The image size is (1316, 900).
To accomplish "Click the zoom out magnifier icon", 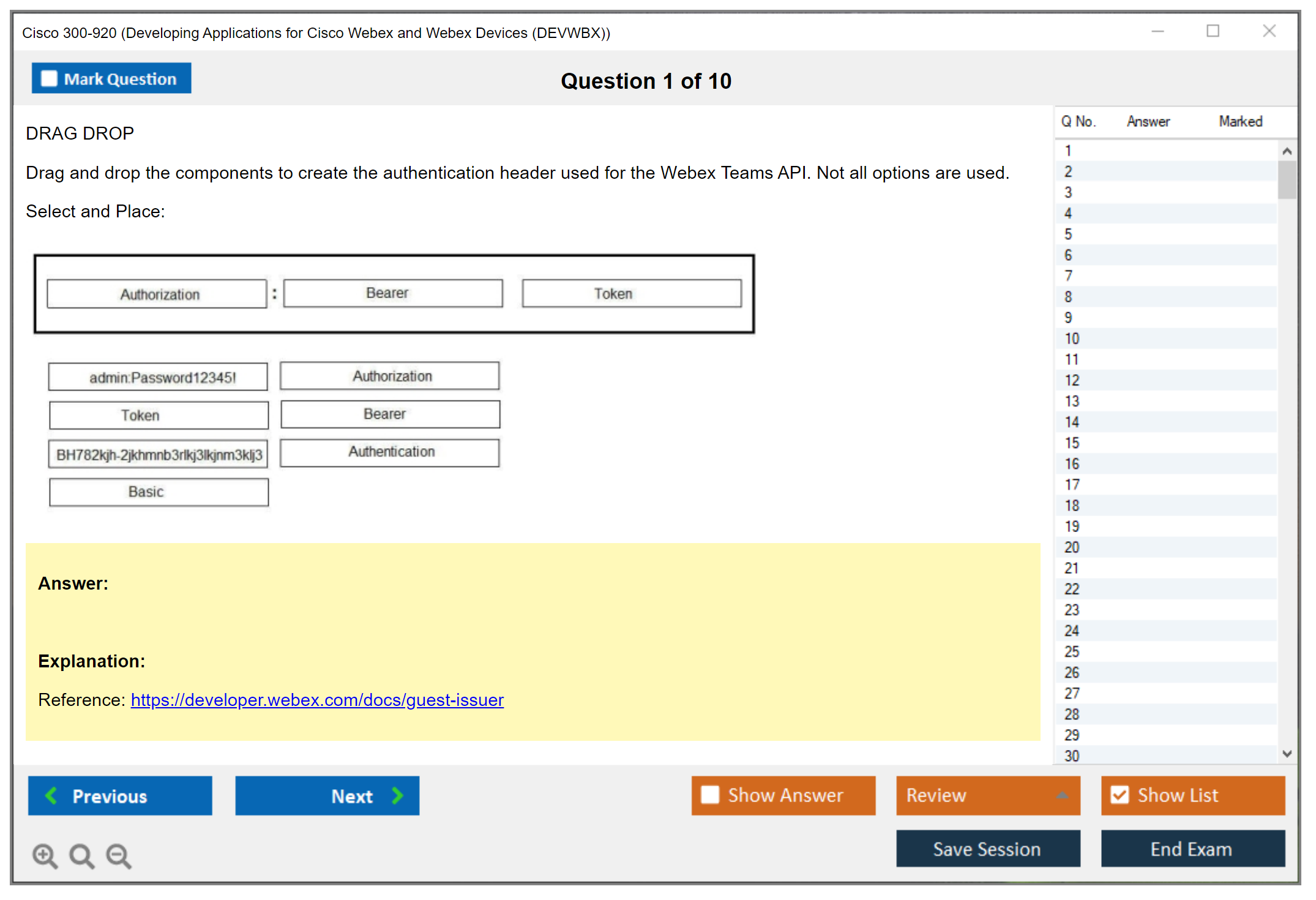I will [x=119, y=855].
